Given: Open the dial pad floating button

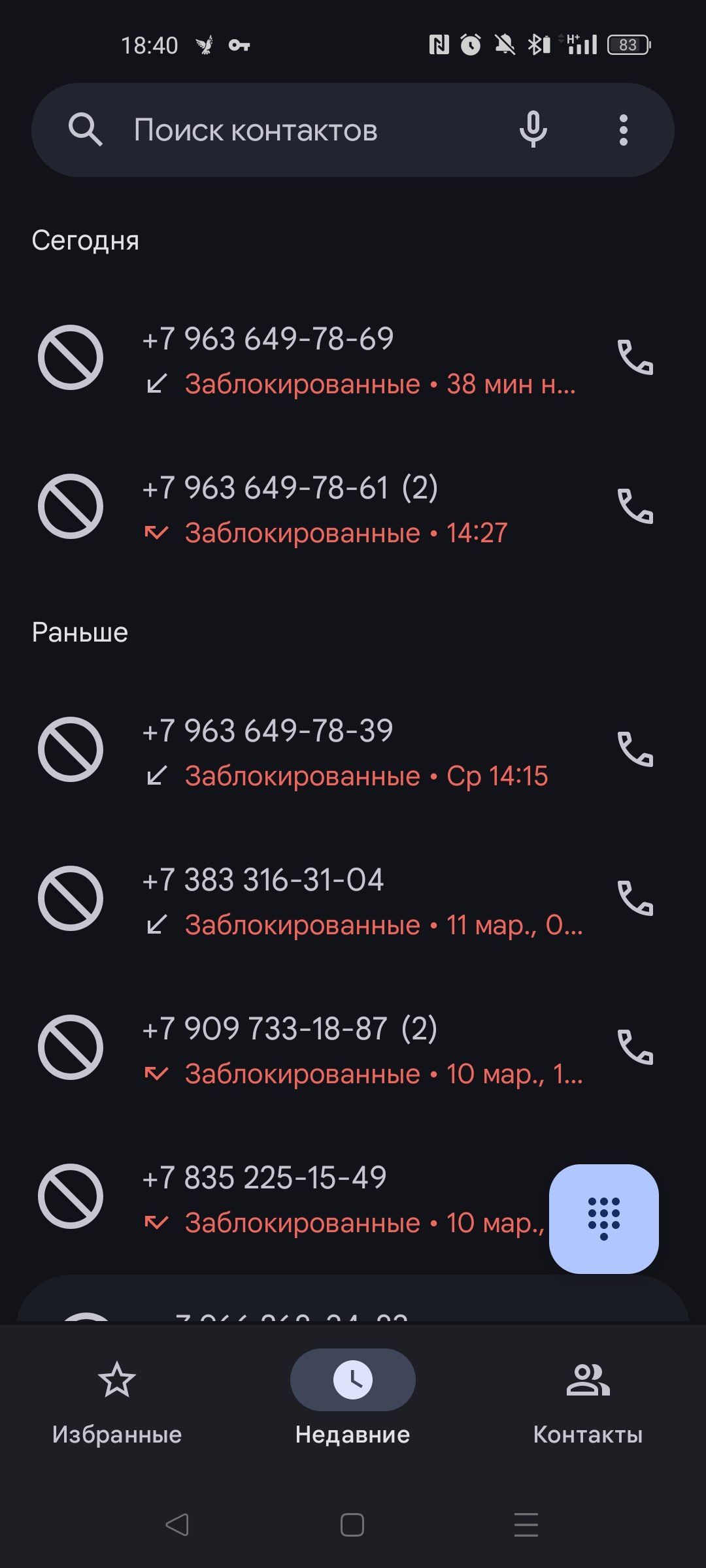Looking at the screenshot, I should 604,1218.
